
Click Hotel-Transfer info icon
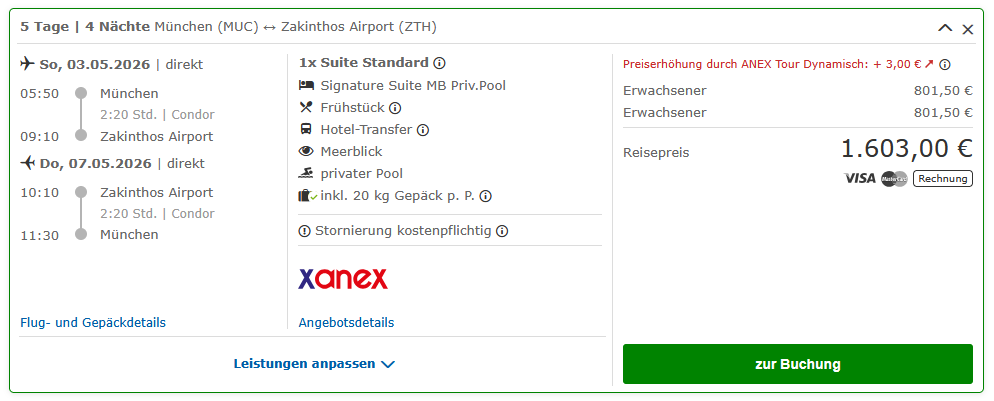[x=423, y=130]
